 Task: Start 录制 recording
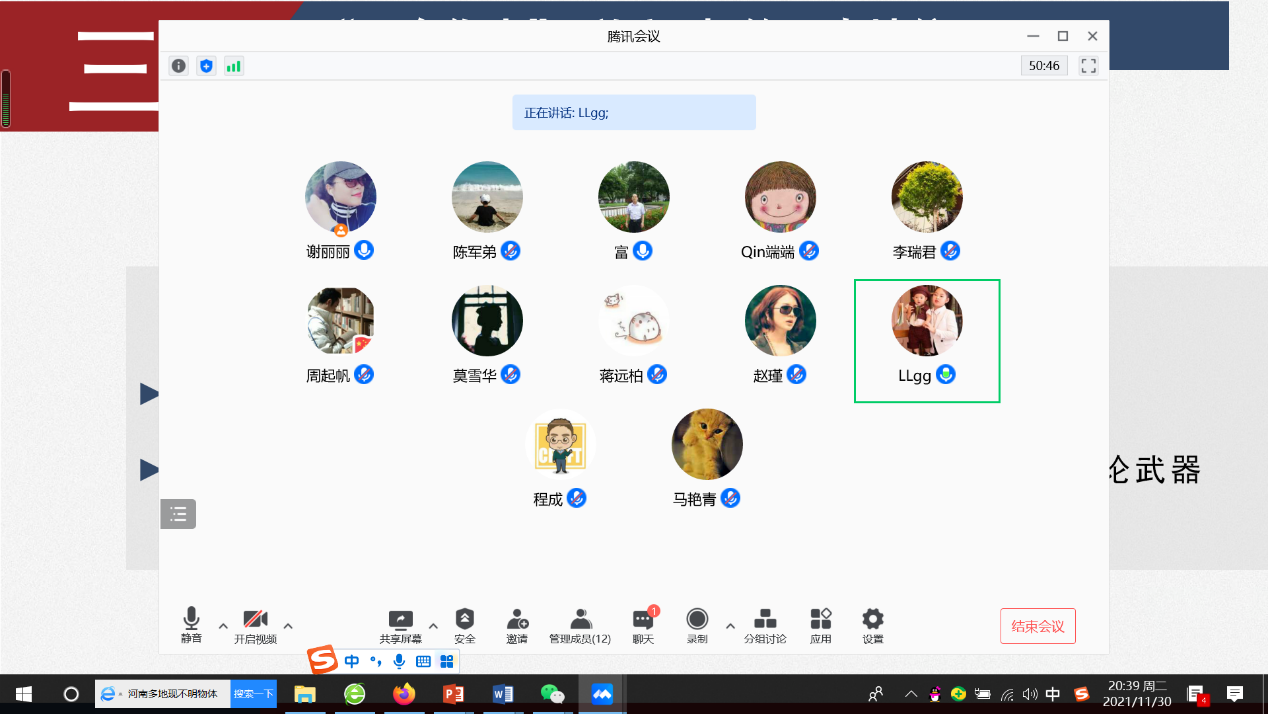pos(697,627)
